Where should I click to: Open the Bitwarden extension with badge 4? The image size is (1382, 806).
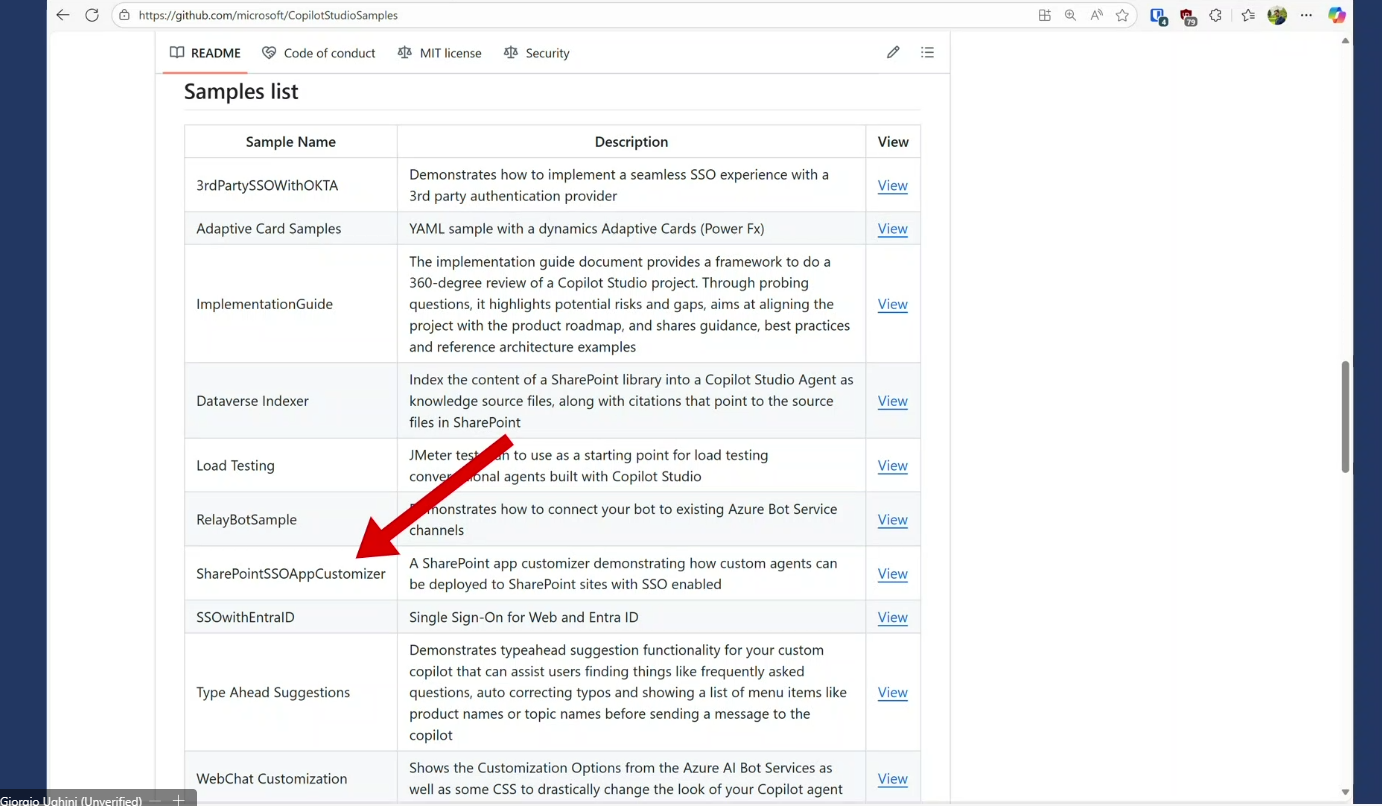click(1158, 15)
